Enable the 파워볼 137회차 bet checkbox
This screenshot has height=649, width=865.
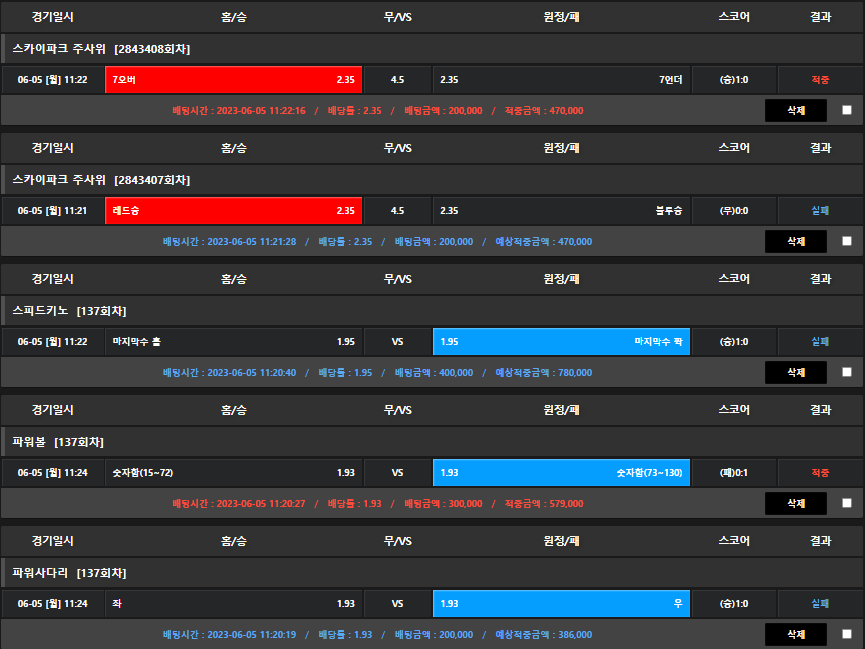tap(847, 503)
